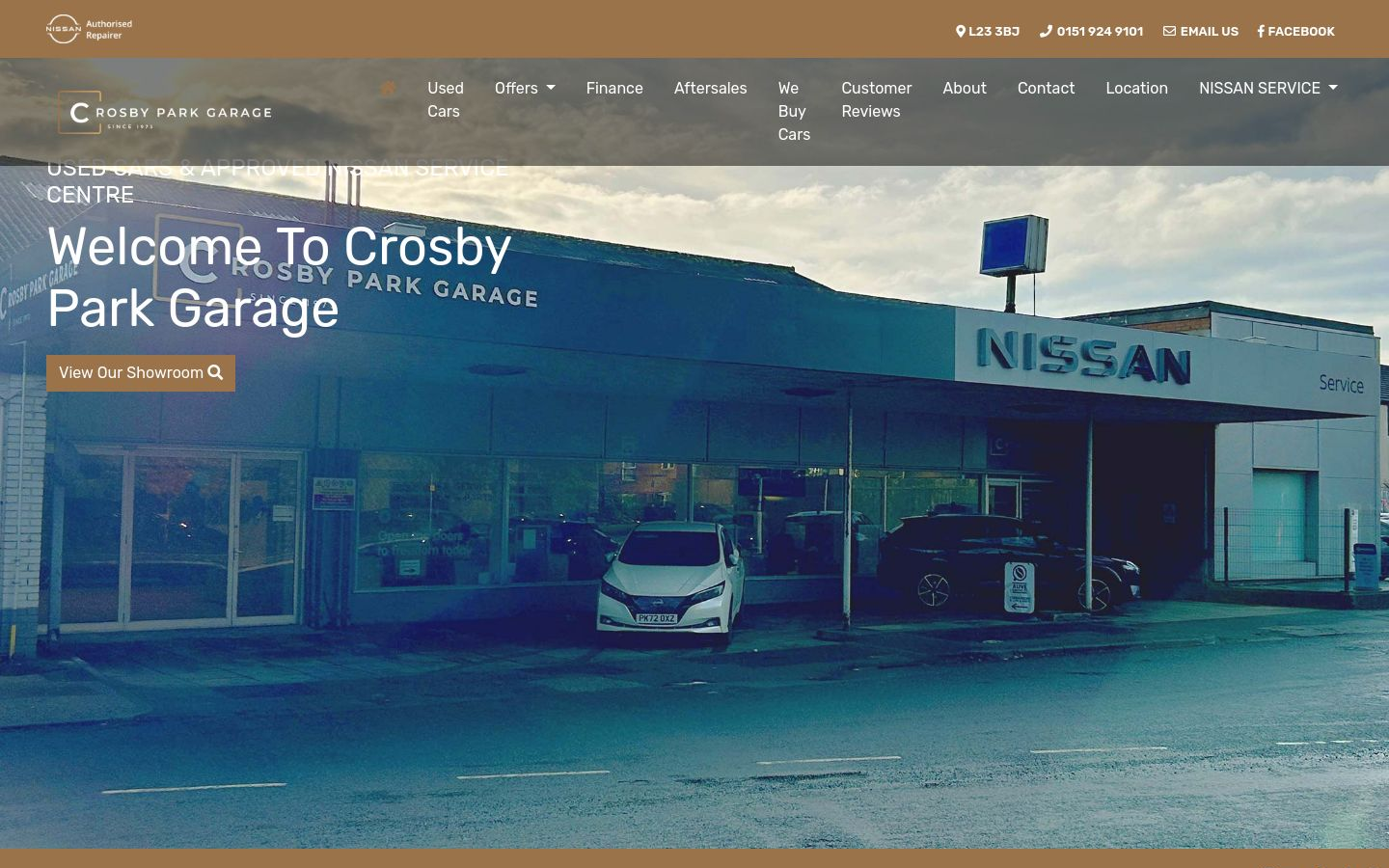Go to the About page

(965, 88)
